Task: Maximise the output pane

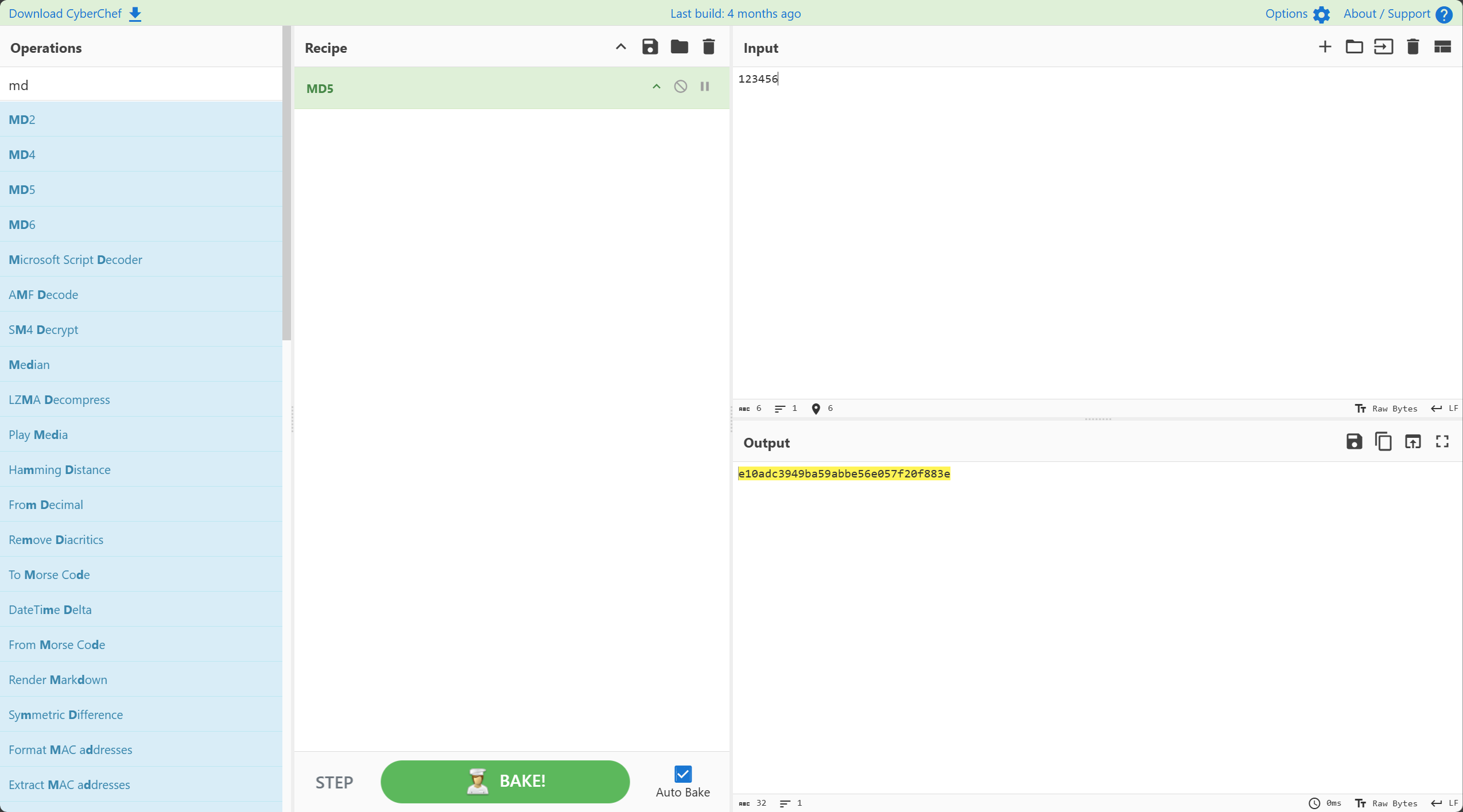Action: pos(1442,441)
